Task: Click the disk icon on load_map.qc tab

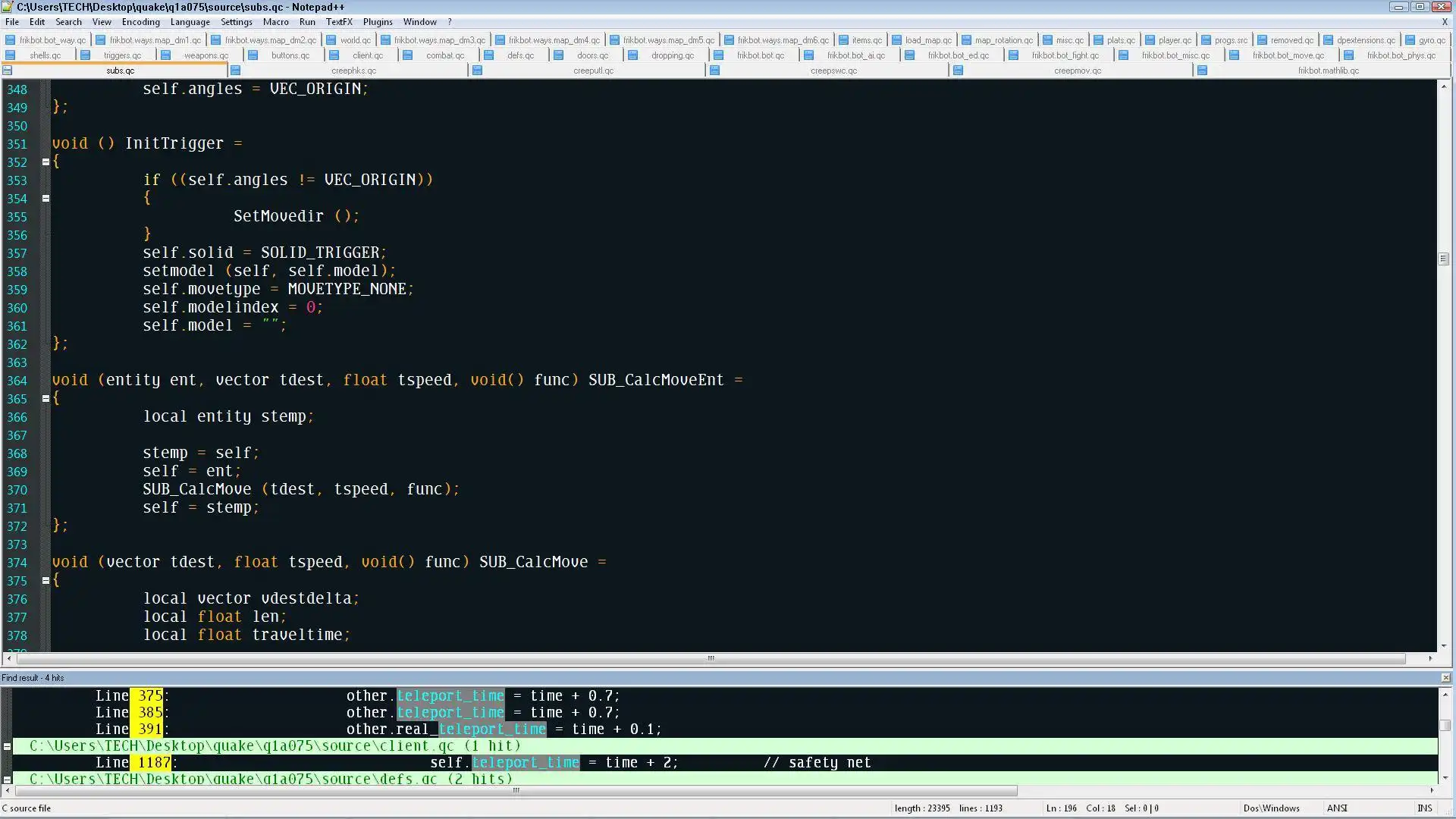Action: click(x=896, y=40)
